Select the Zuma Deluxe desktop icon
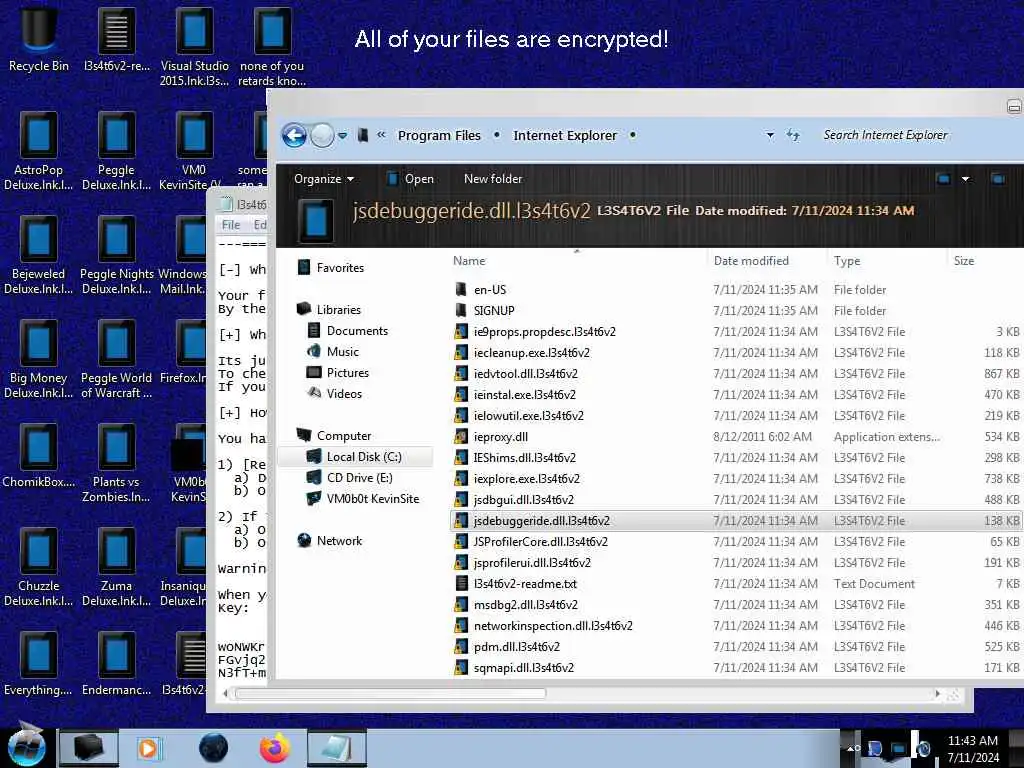The image size is (1024, 768). point(116,568)
